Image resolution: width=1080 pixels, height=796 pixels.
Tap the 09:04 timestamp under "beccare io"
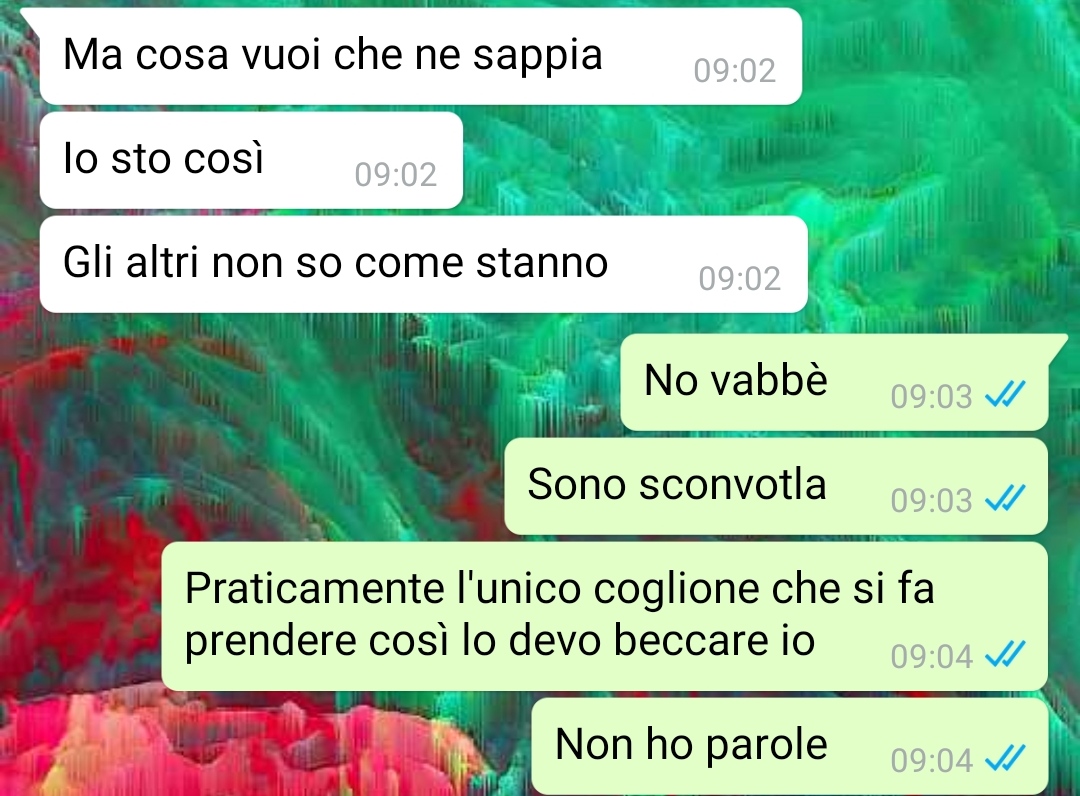pos(931,656)
